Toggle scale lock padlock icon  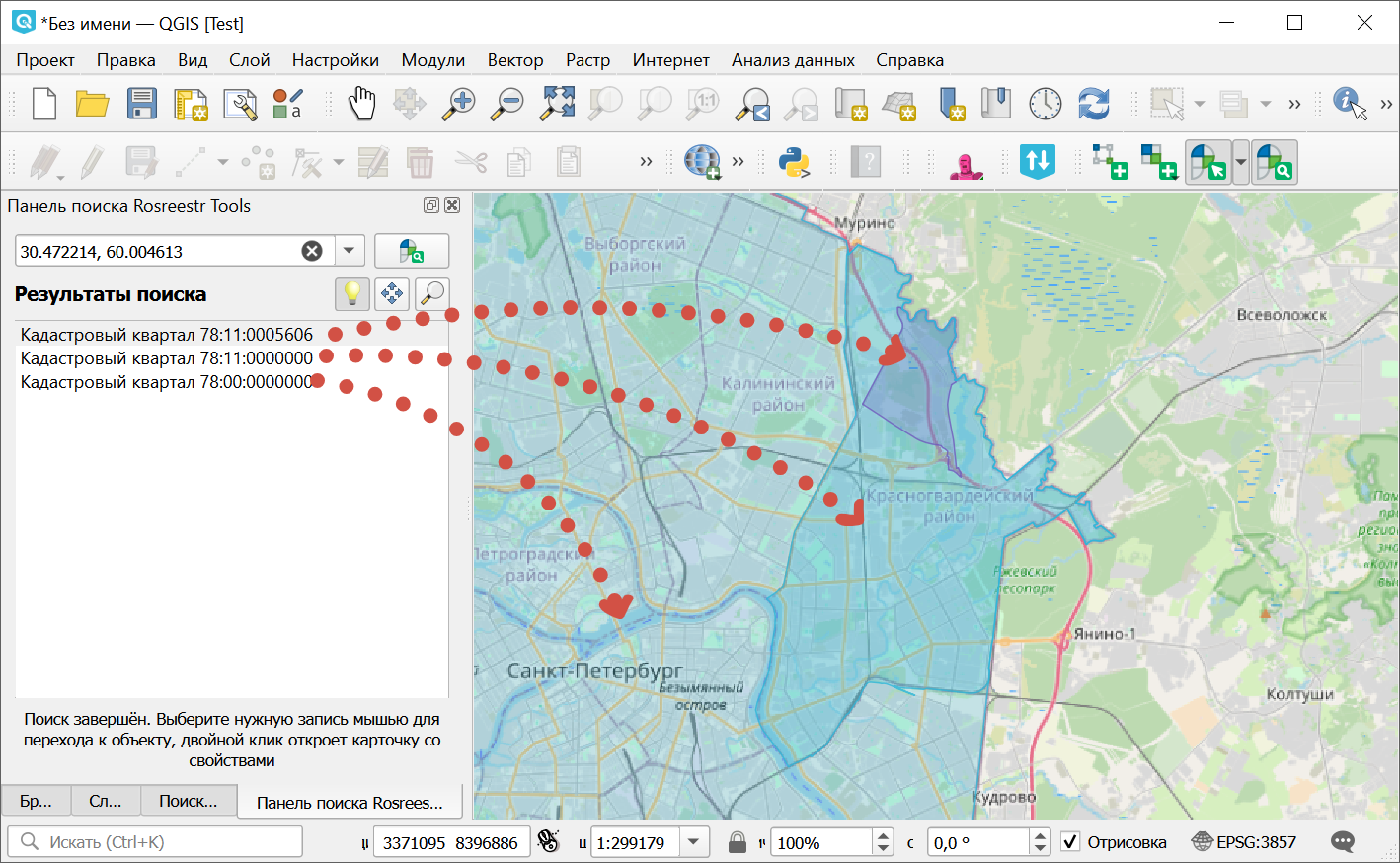pos(737,842)
